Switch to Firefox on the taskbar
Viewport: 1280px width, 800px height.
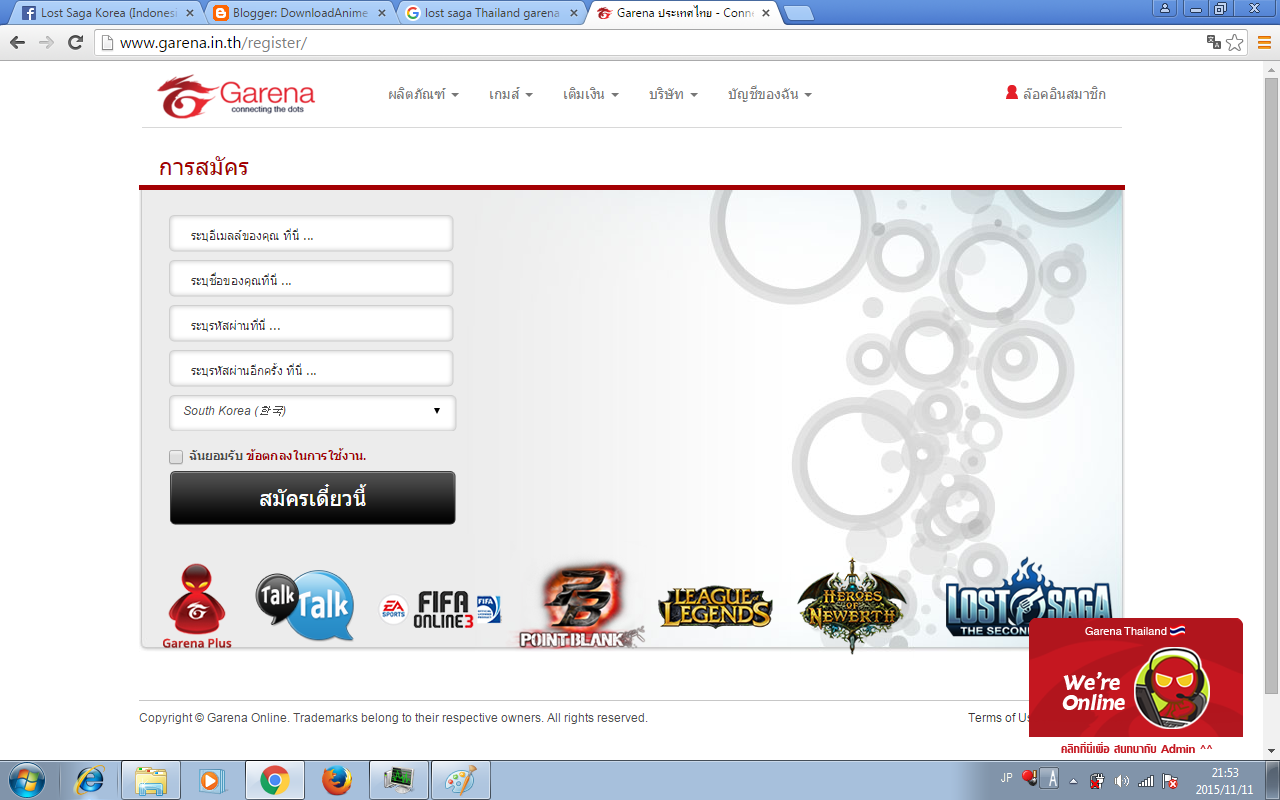point(337,780)
